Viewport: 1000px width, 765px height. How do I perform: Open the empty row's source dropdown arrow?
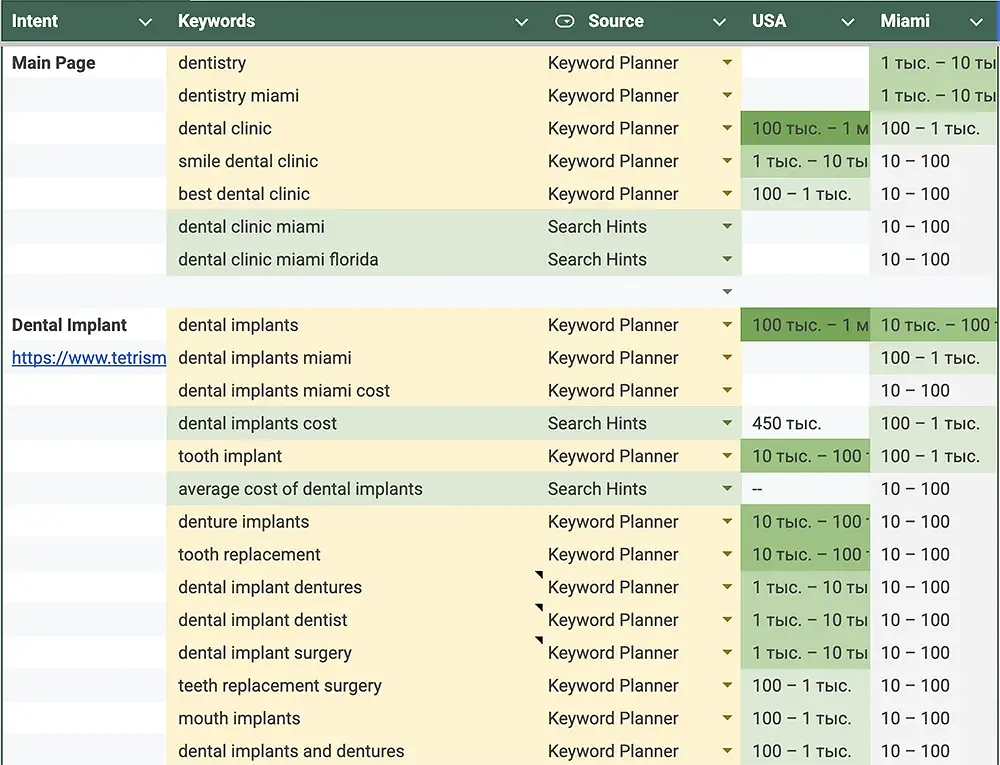pyautogui.click(x=727, y=292)
